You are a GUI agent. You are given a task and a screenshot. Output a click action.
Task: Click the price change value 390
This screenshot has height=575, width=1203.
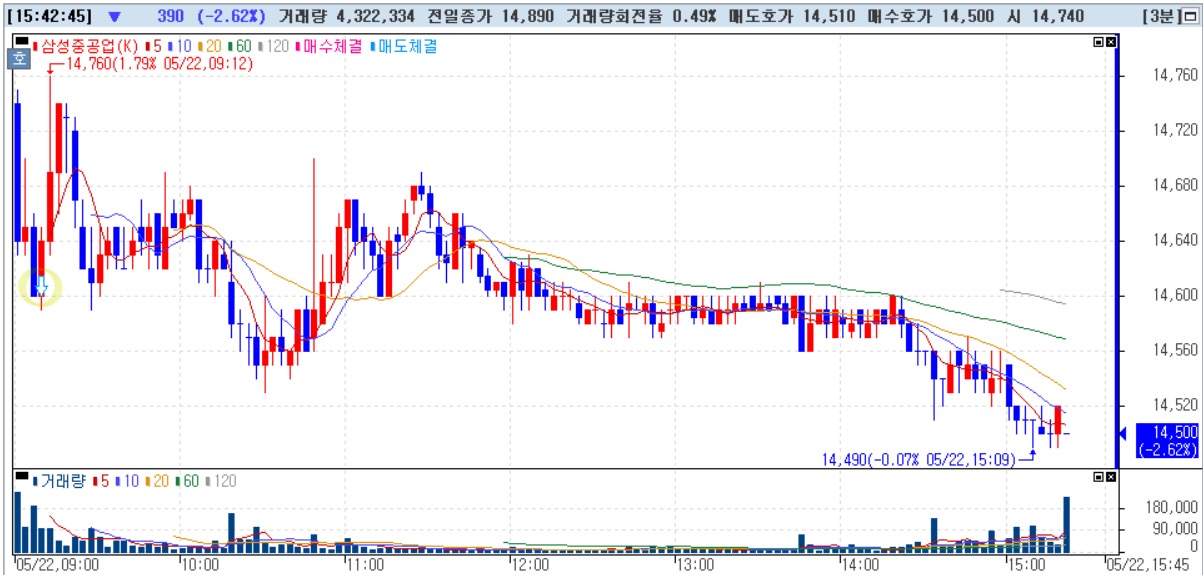pyautogui.click(x=171, y=17)
